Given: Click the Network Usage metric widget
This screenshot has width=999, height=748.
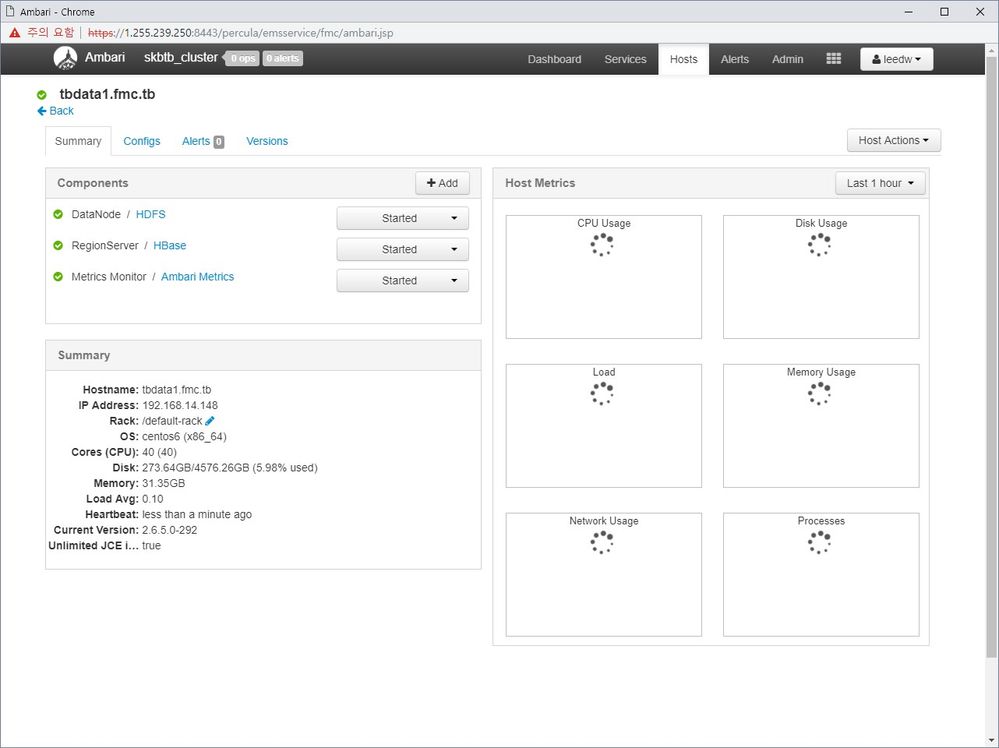Looking at the screenshot, I should pos(603,574).
